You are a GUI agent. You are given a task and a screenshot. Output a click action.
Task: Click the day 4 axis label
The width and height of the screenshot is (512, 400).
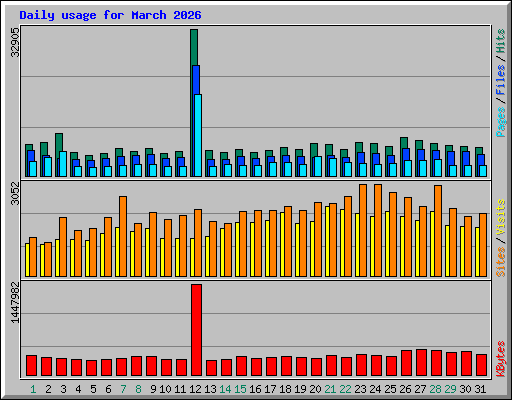click(78, 389)
